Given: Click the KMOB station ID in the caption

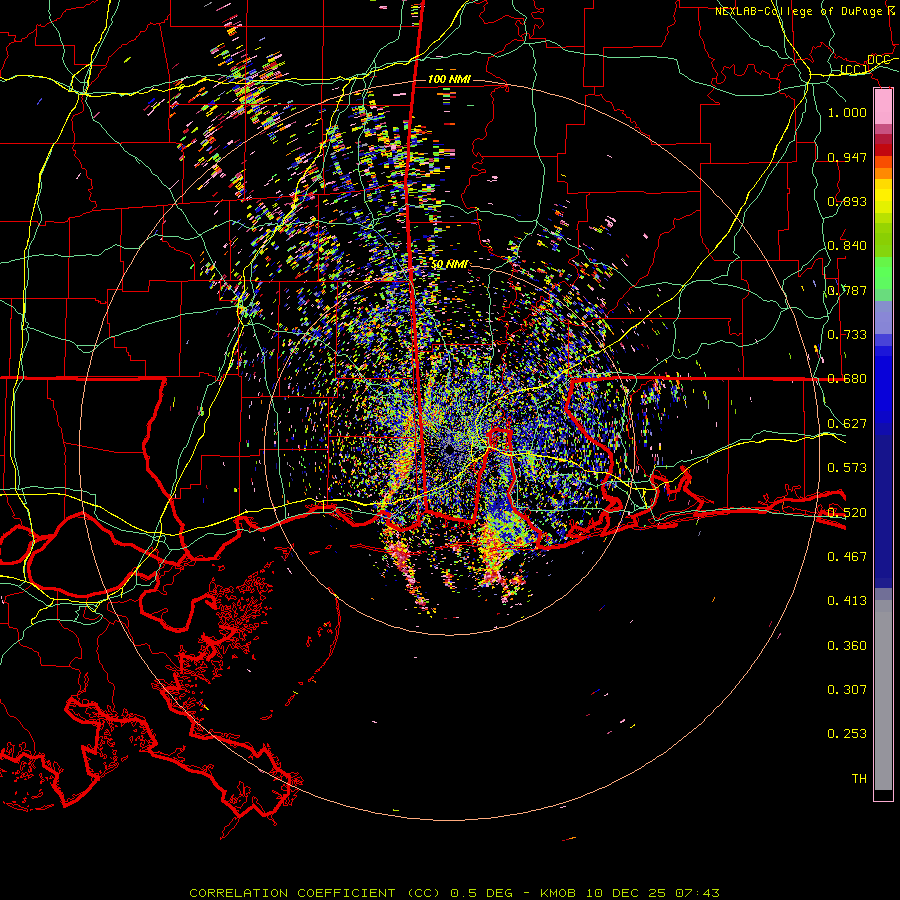Looking at the screenshot, I should point(558,893).
